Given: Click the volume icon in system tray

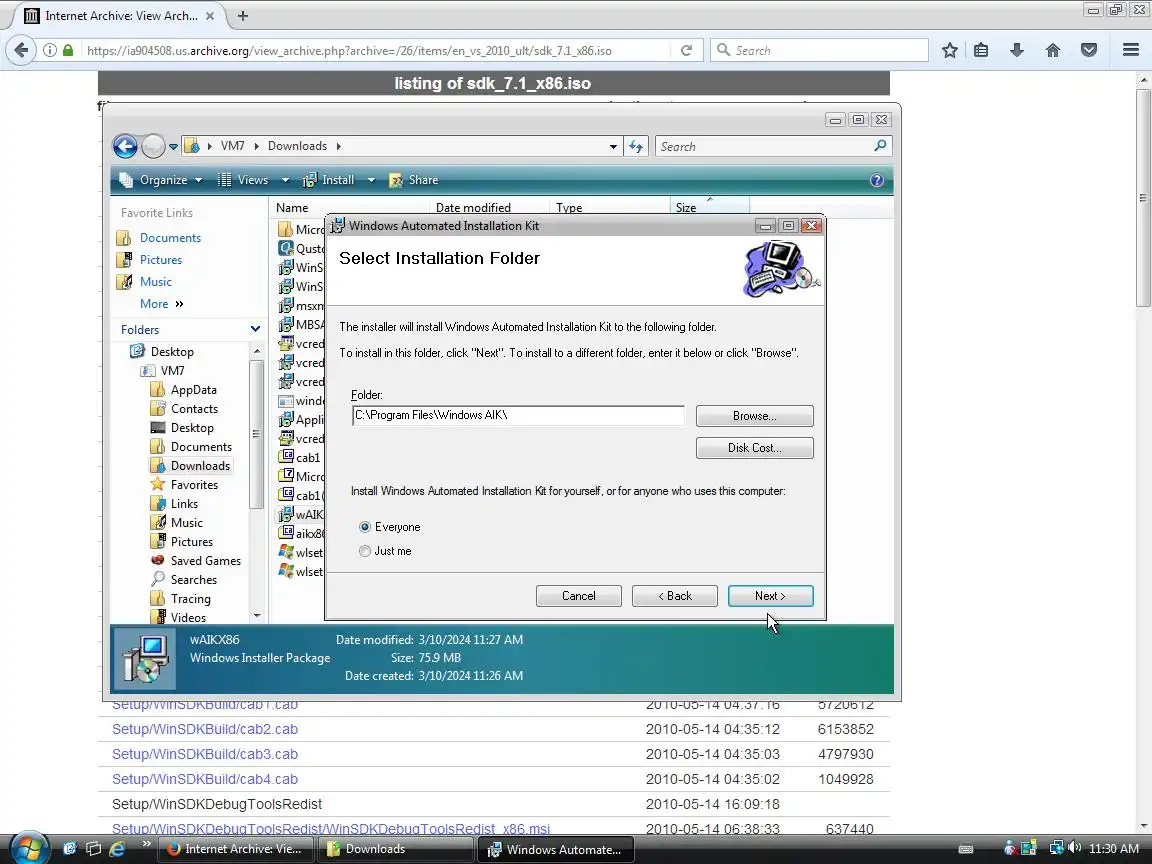Looking at the screenshot, I should pyautogui.click(x=1075, y=848).
